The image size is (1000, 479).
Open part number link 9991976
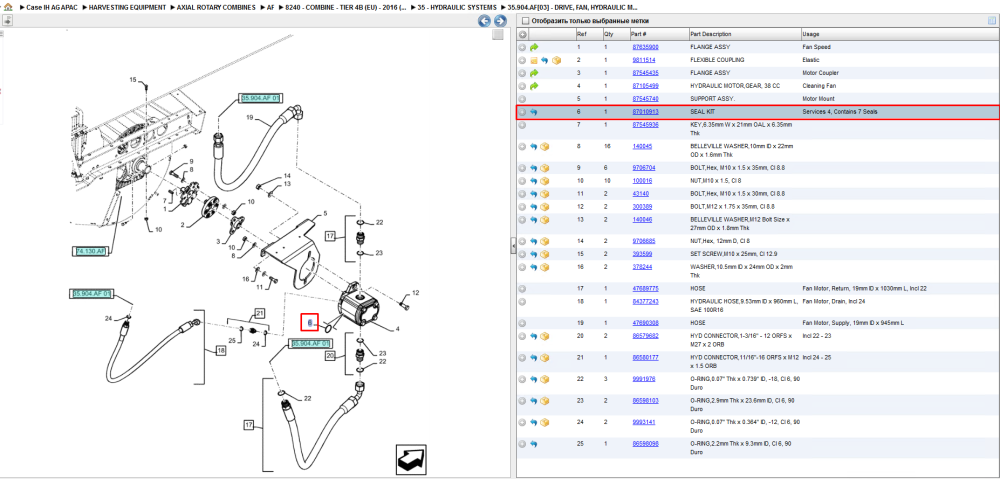(643, 380)
